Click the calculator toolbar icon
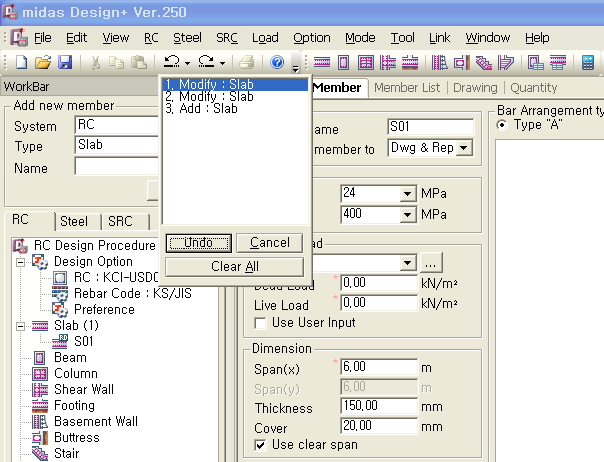 (588, 62)
